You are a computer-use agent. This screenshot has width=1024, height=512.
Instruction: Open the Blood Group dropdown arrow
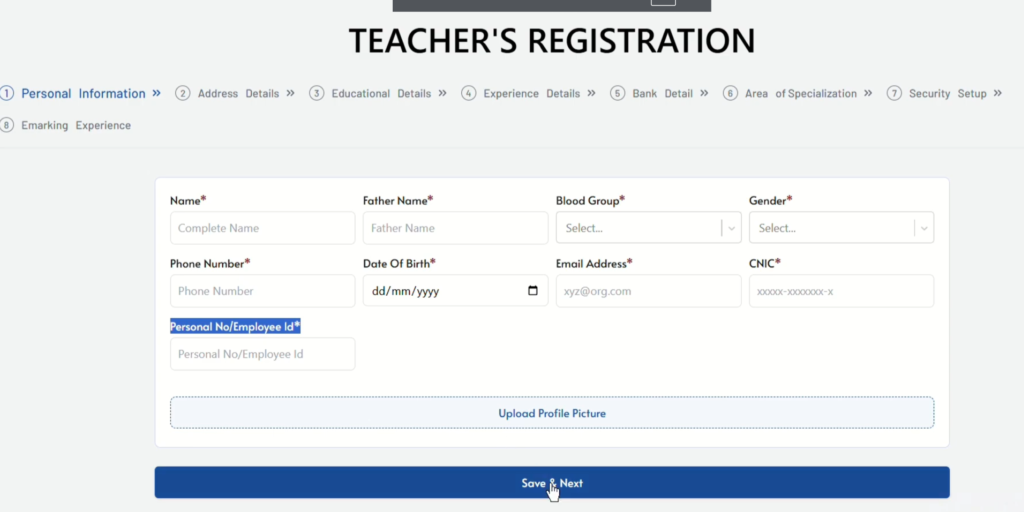(x=732, y=228)
